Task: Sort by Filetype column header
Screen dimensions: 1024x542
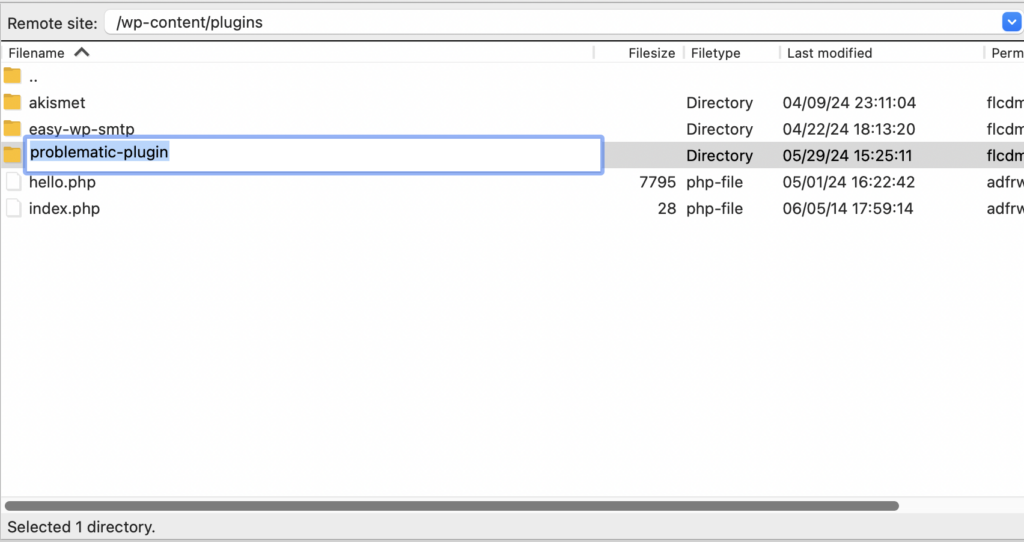Action: point(715,53)
